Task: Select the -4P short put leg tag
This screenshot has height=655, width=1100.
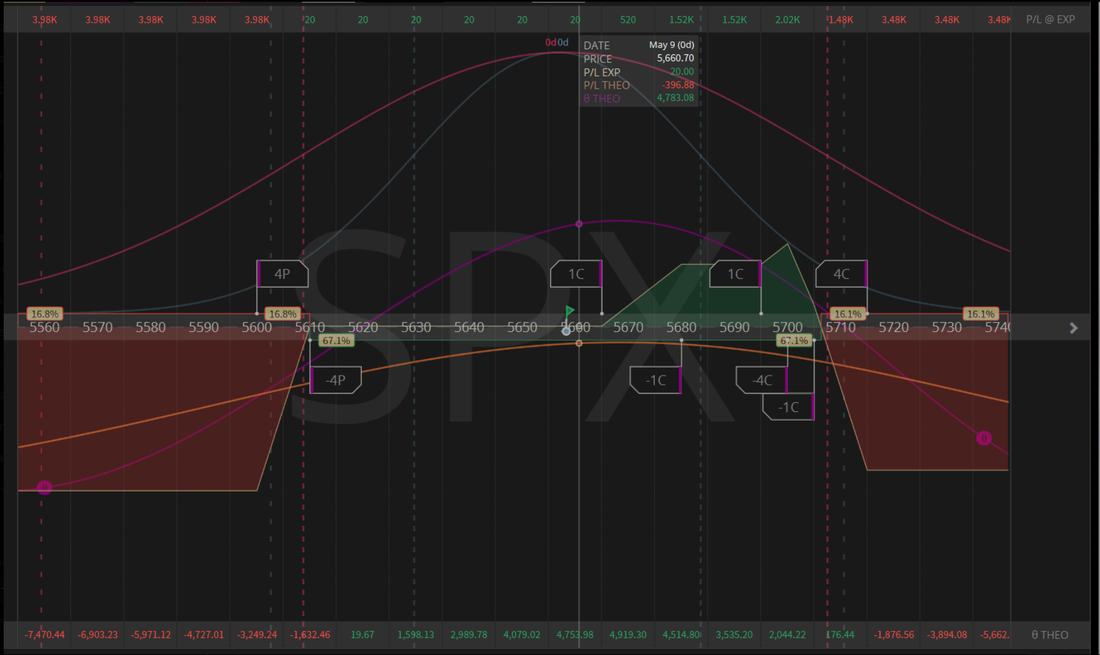Action: click(335, 380)
